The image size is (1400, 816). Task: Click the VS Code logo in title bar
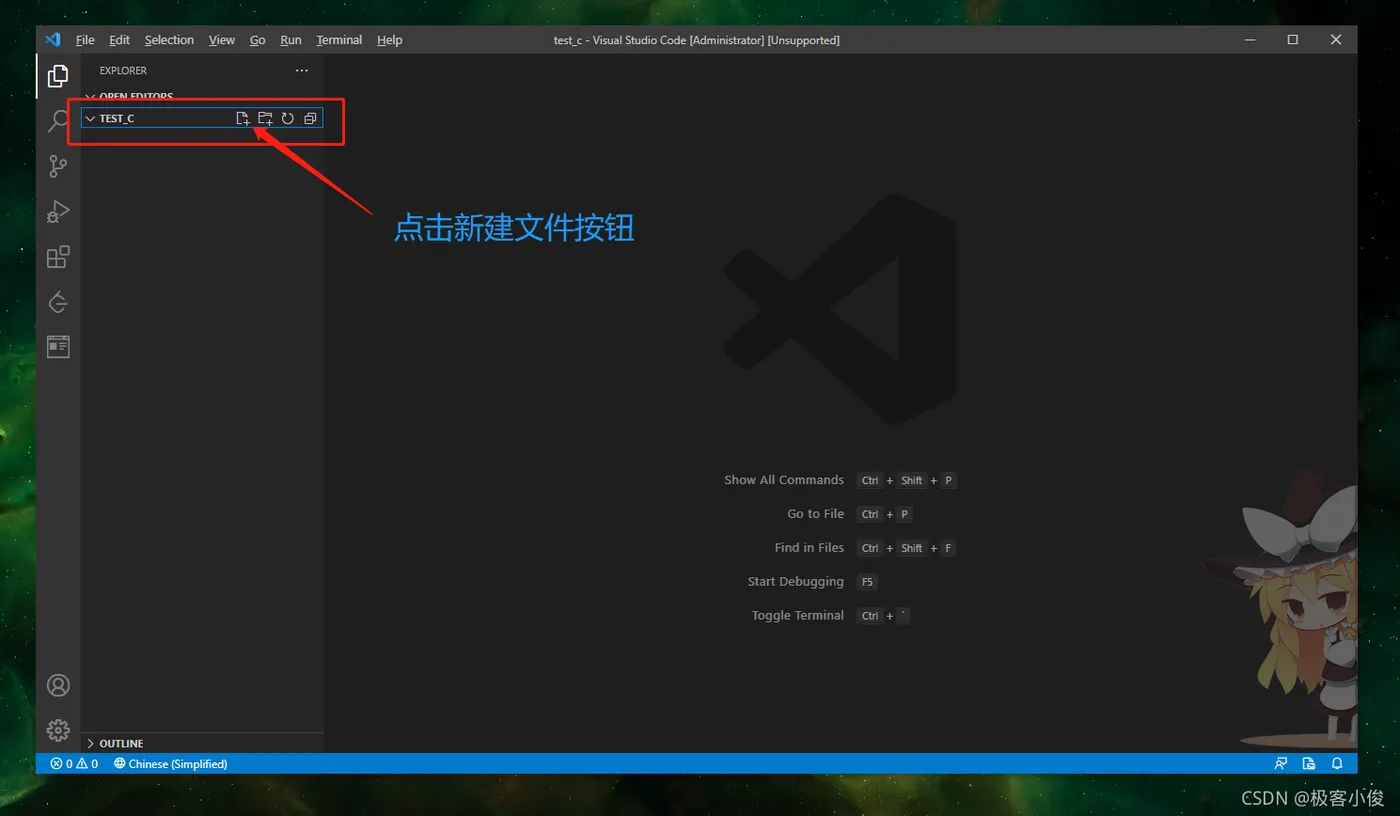(53, 40)
